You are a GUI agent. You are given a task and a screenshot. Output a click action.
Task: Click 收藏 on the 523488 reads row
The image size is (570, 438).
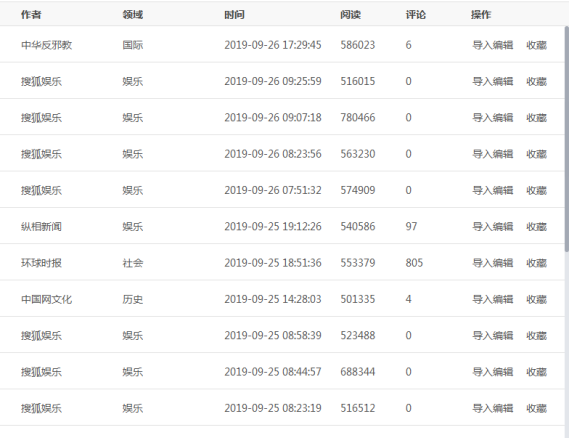click(x=537, y=335)
